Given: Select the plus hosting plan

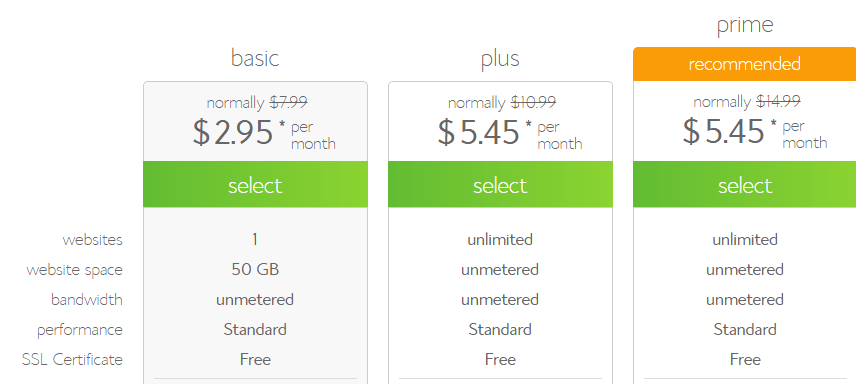Looking at the screenshot, I should 500,185.
